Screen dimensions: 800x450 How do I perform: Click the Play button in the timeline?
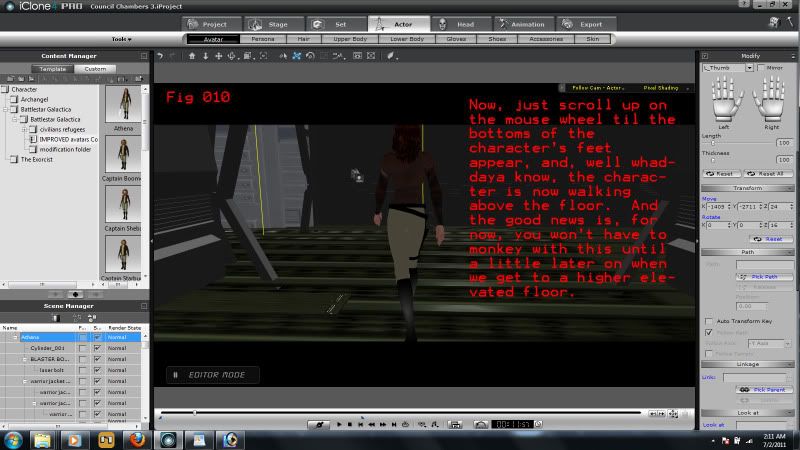tap(339, 424)
